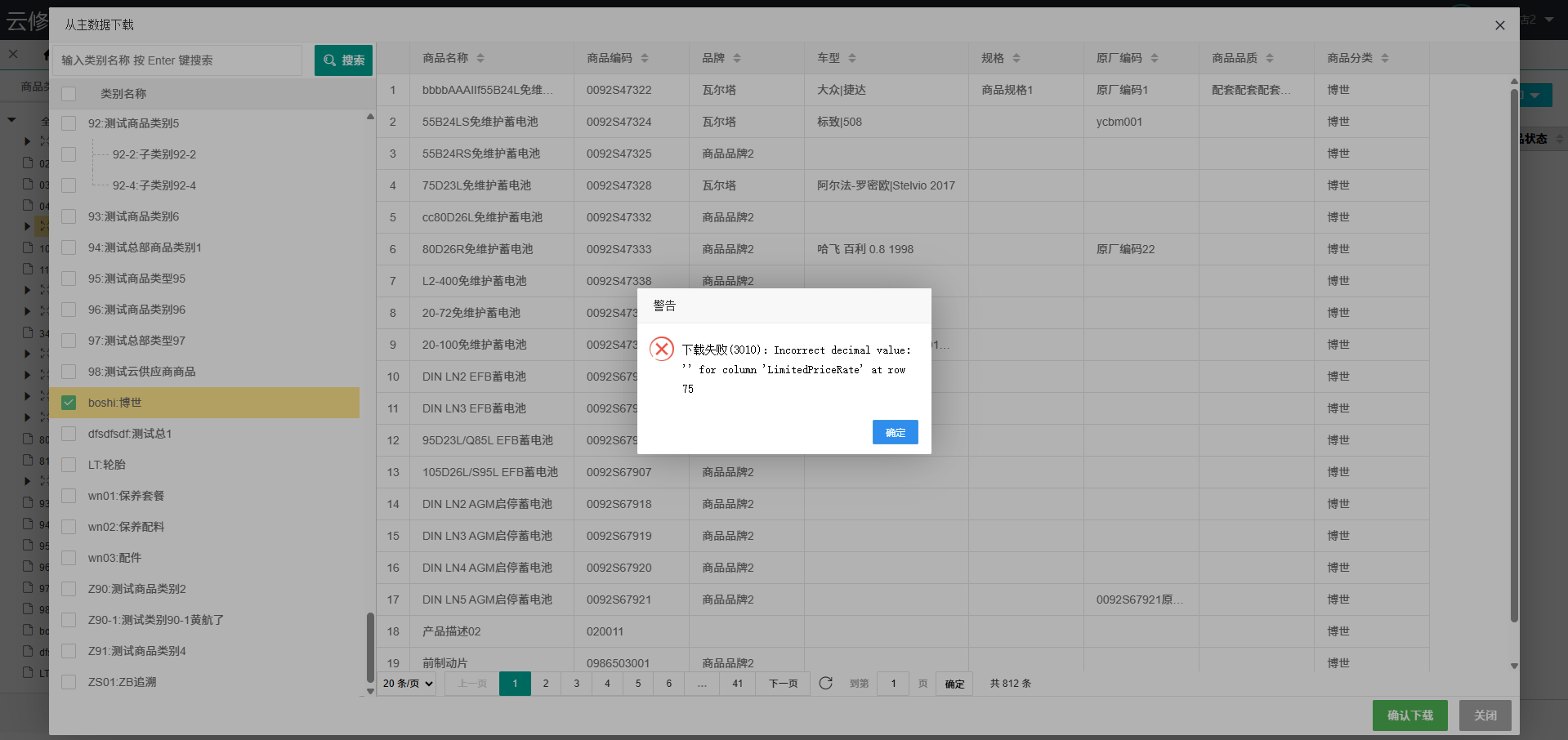Toggle the 类别名称 select-all checkbox
Screen dimensions: 1568x740
coord(69,94)
